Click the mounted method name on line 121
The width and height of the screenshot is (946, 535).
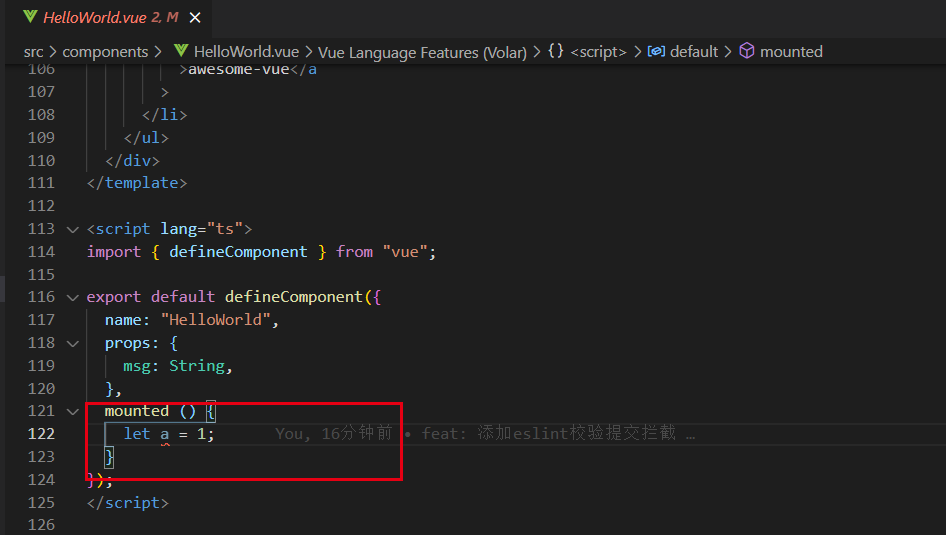pos(137,411)
